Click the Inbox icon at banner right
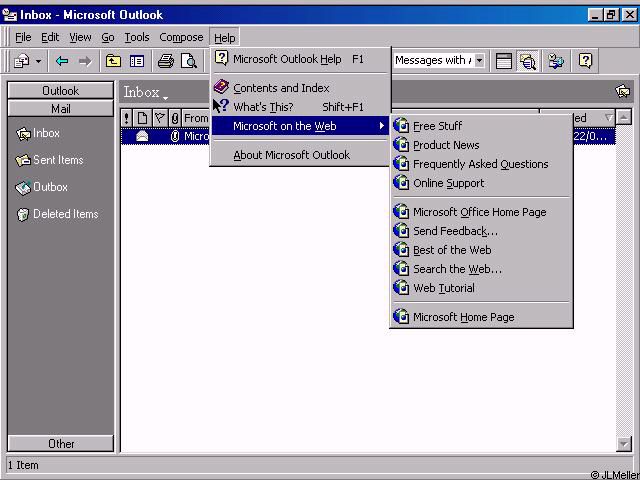 (x=622, y=91)
